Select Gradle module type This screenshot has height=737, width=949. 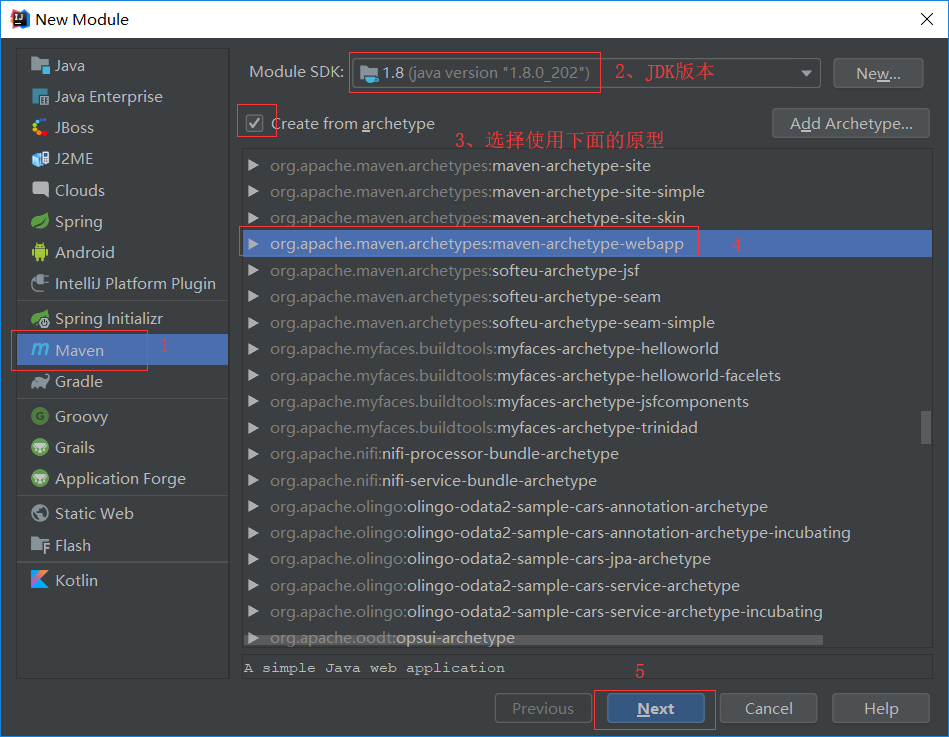click(122, 382)
